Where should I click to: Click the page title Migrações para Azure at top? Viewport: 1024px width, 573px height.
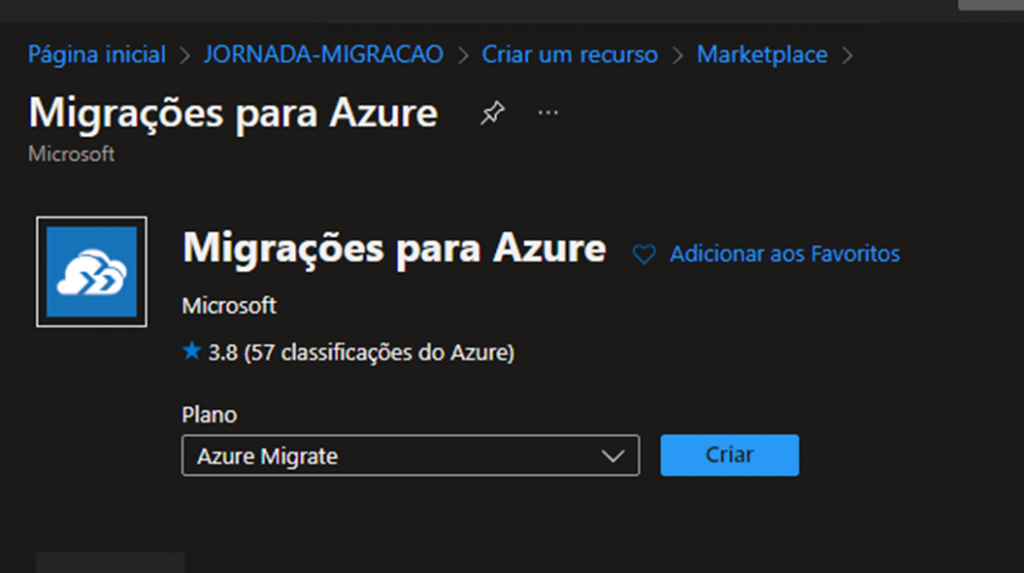[233, 113]
